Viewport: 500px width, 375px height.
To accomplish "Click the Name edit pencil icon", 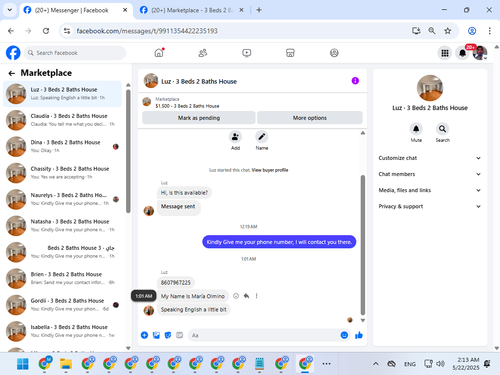I will click(262, 136).
